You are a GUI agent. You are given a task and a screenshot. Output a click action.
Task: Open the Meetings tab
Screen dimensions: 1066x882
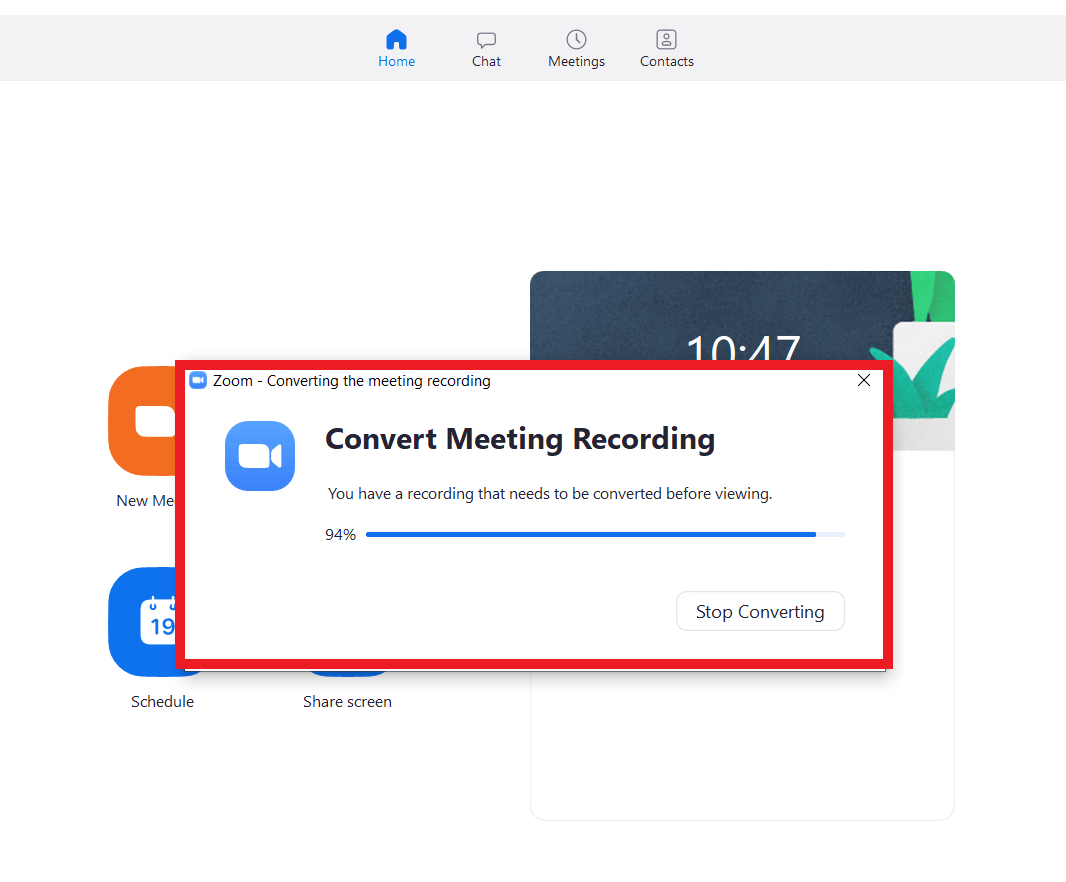coord(576,48)
